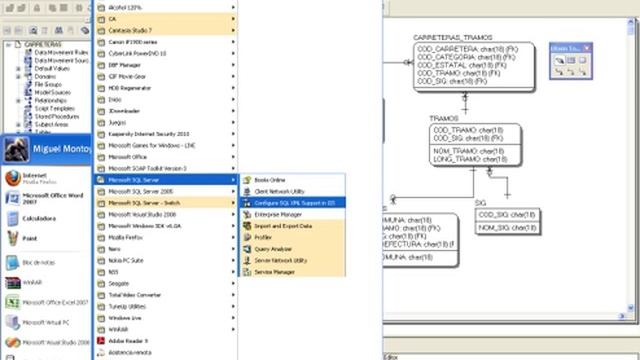This screenshot has height=360, width=640.
Task: Click NOM_SIG attribute in SIG entity
Action: pos(507,228)
